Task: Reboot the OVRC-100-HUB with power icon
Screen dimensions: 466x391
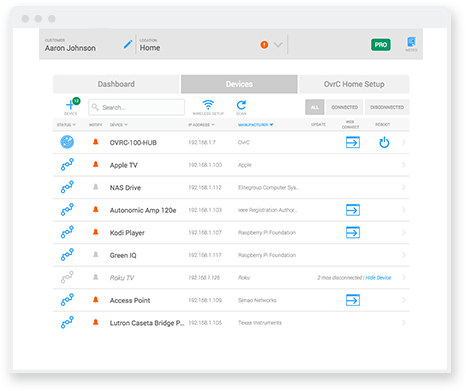Action: [x=384, y=142]
